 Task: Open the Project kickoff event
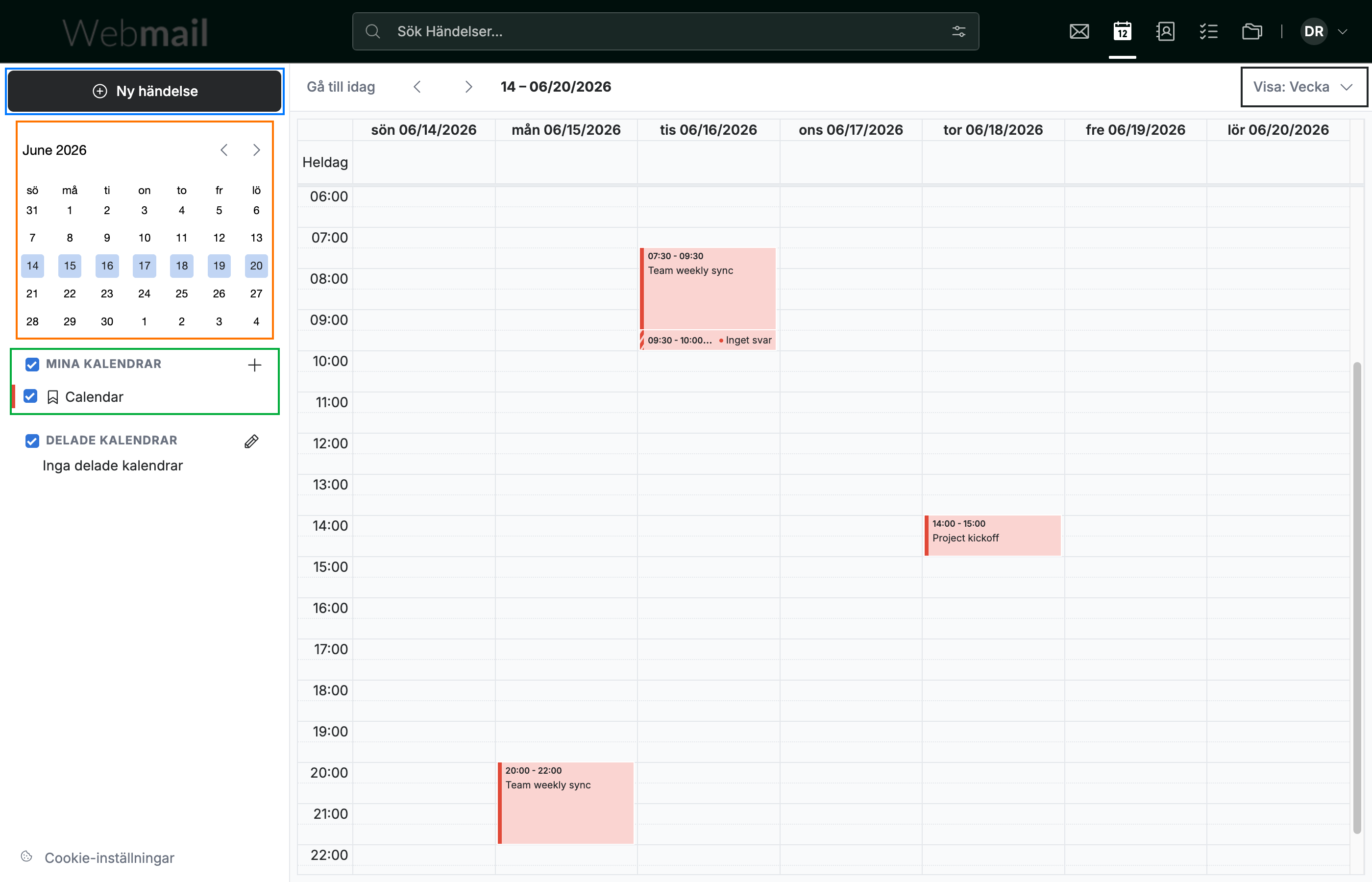coord(992,536)
